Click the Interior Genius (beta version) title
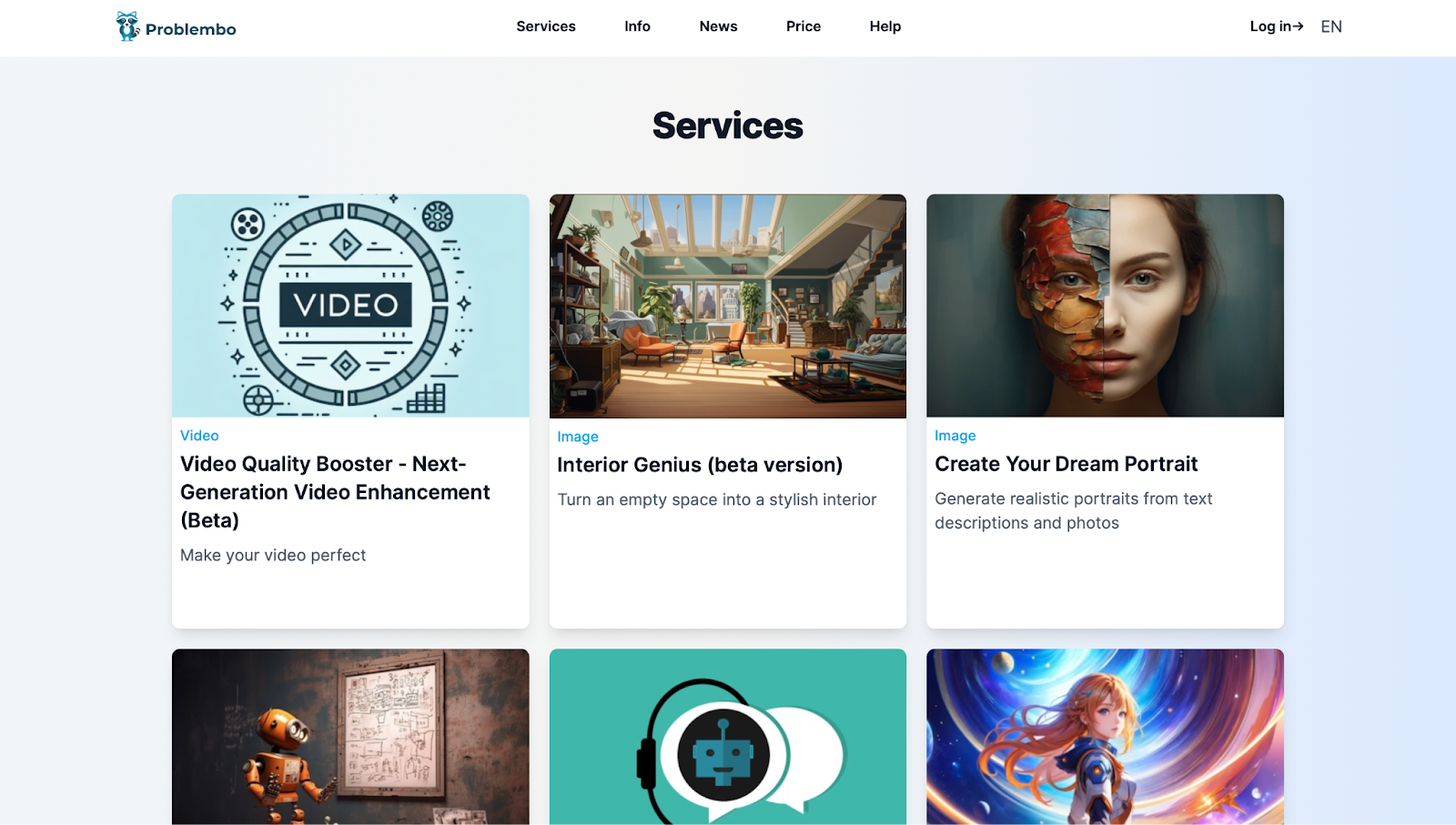This screenshot has height=825, width=1456. pos(700,465)
